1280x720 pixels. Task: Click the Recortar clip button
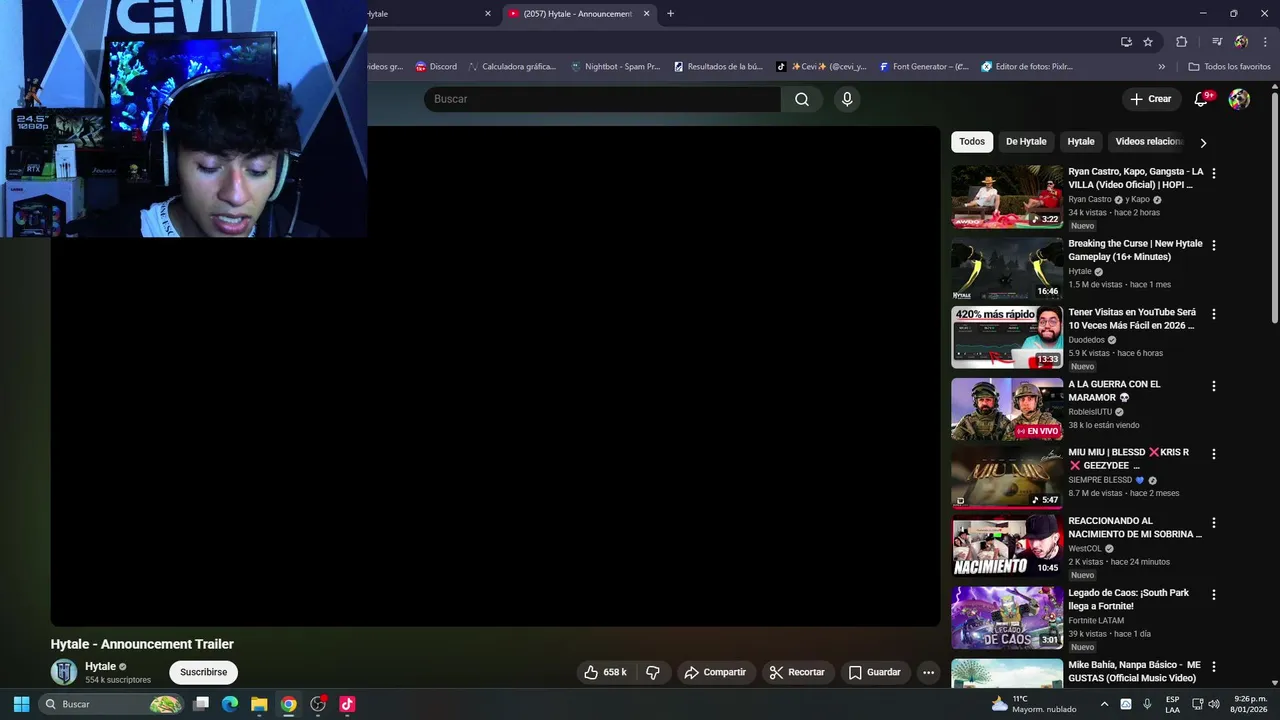point(797,672)
